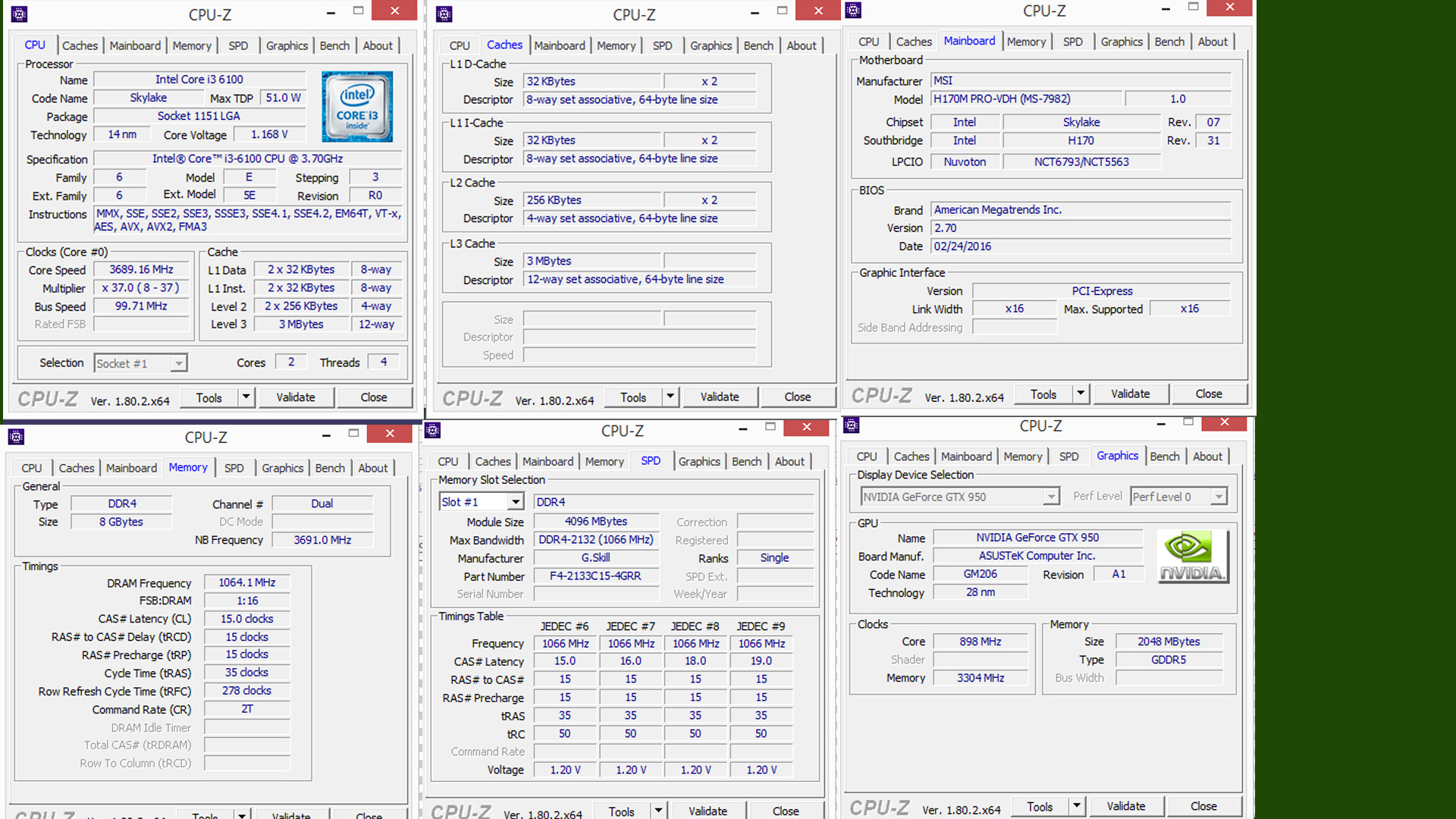Open Tools dropdown arrow in SPD window
1456x819 pixels.
click(658, 810)
